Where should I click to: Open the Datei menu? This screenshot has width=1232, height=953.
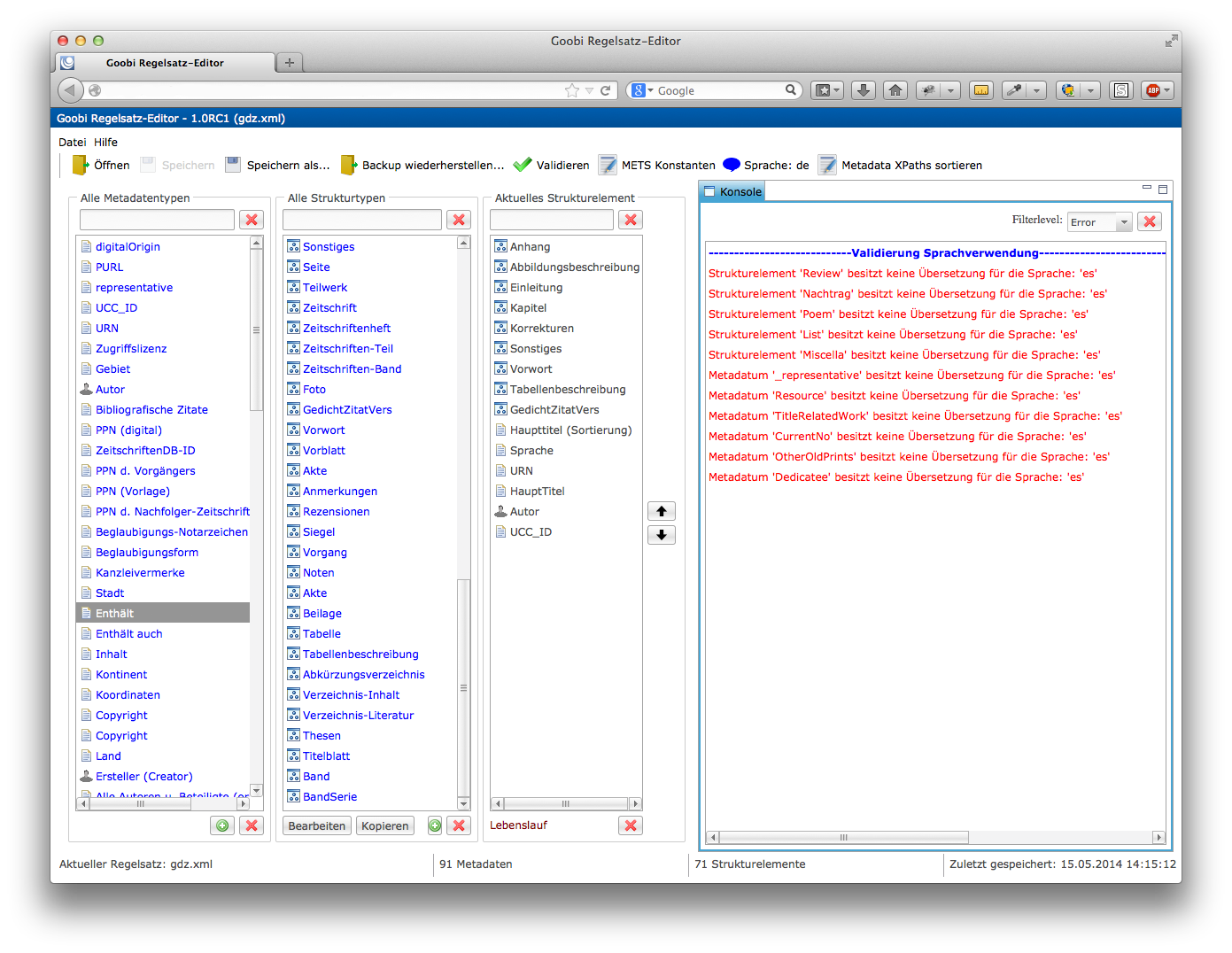[x=73, y=142]
